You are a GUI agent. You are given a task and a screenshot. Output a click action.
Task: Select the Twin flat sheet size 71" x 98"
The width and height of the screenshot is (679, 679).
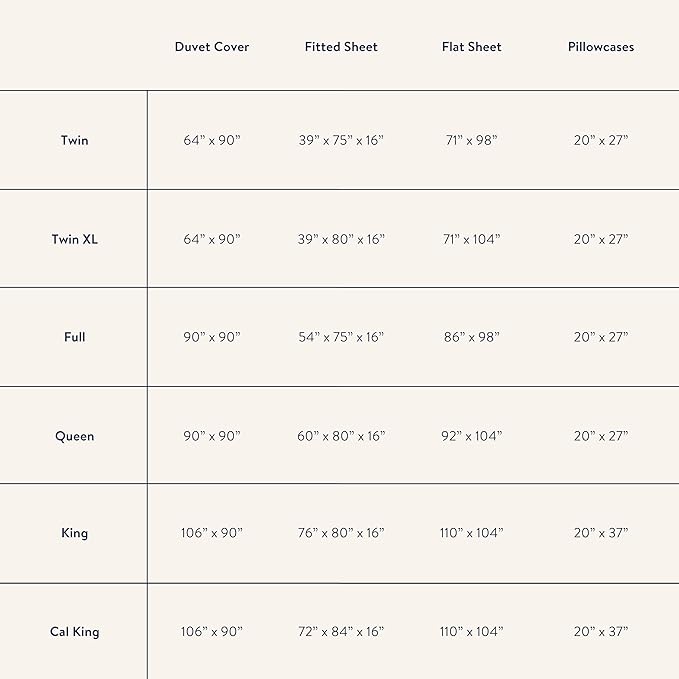coord(472,141)
